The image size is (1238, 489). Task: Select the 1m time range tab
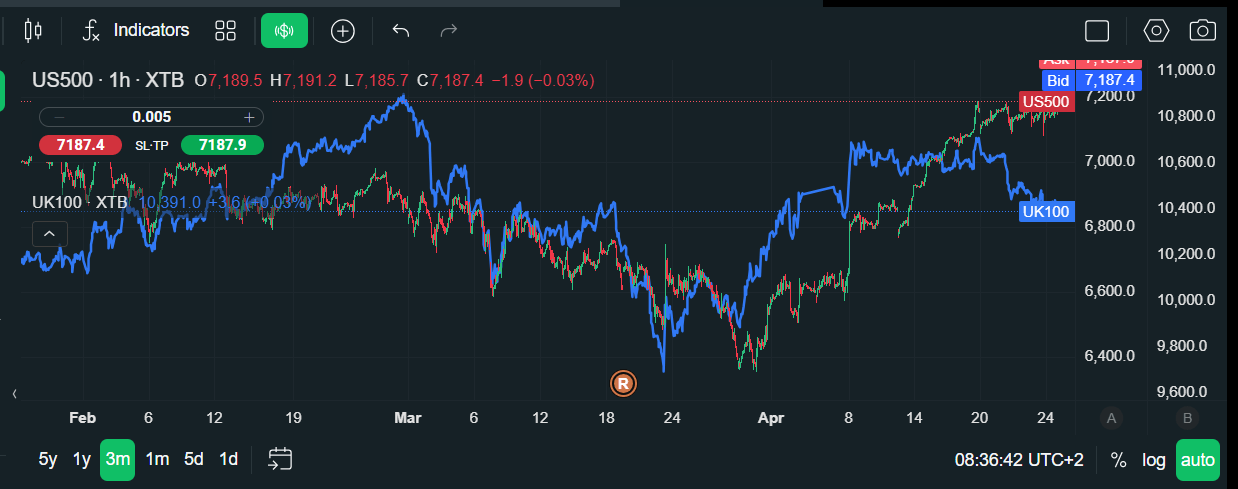tap(157, 460)
